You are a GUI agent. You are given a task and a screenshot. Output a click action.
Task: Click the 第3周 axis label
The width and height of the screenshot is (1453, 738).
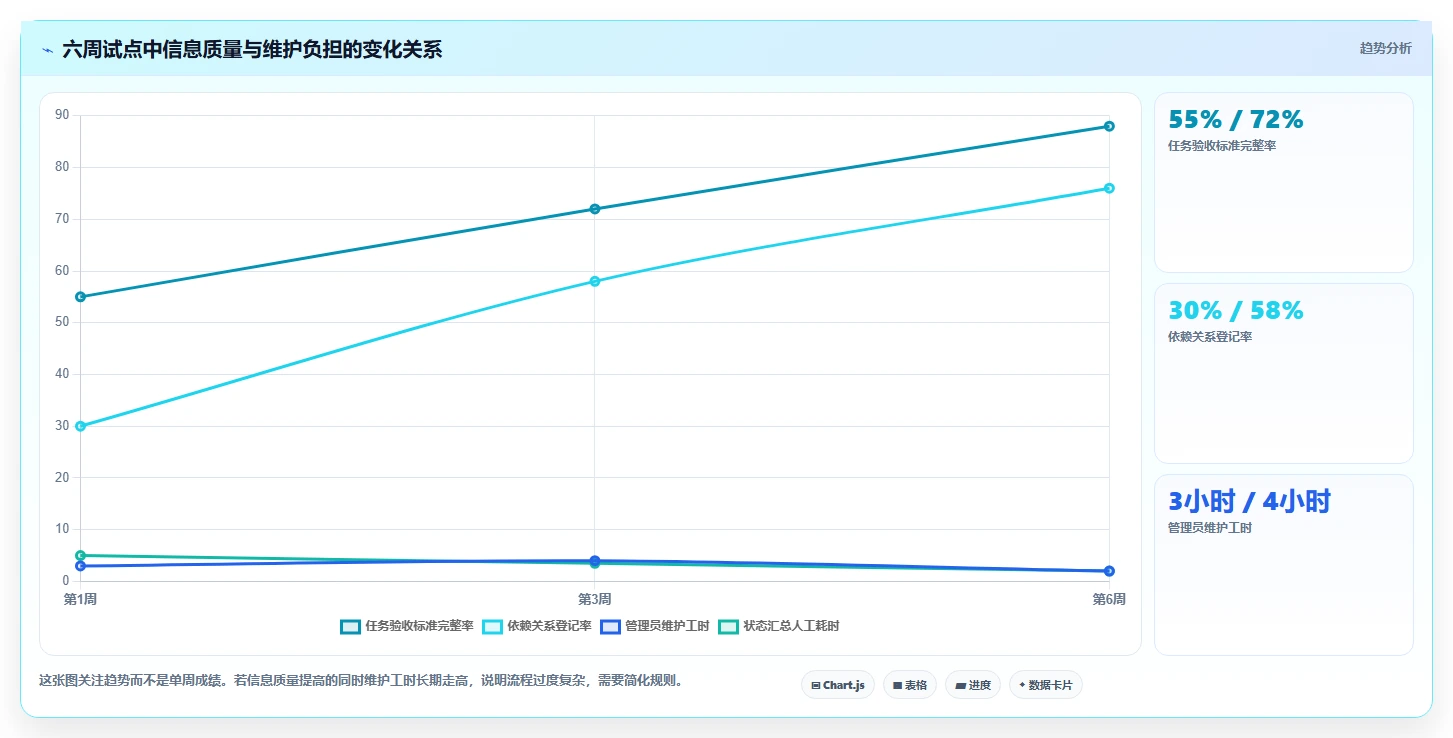pos(595,599)
